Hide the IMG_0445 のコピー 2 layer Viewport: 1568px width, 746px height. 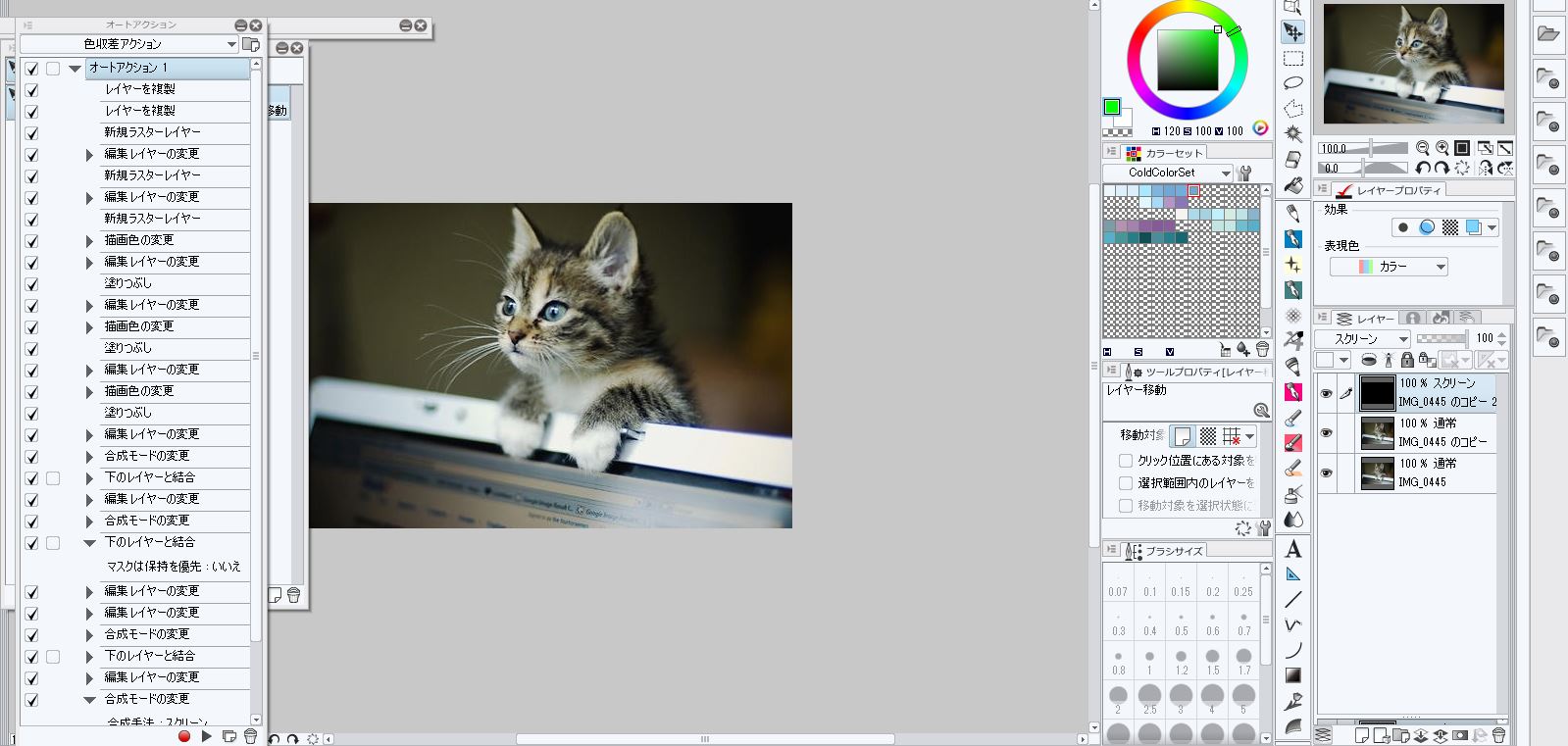tap(1326, 393)
